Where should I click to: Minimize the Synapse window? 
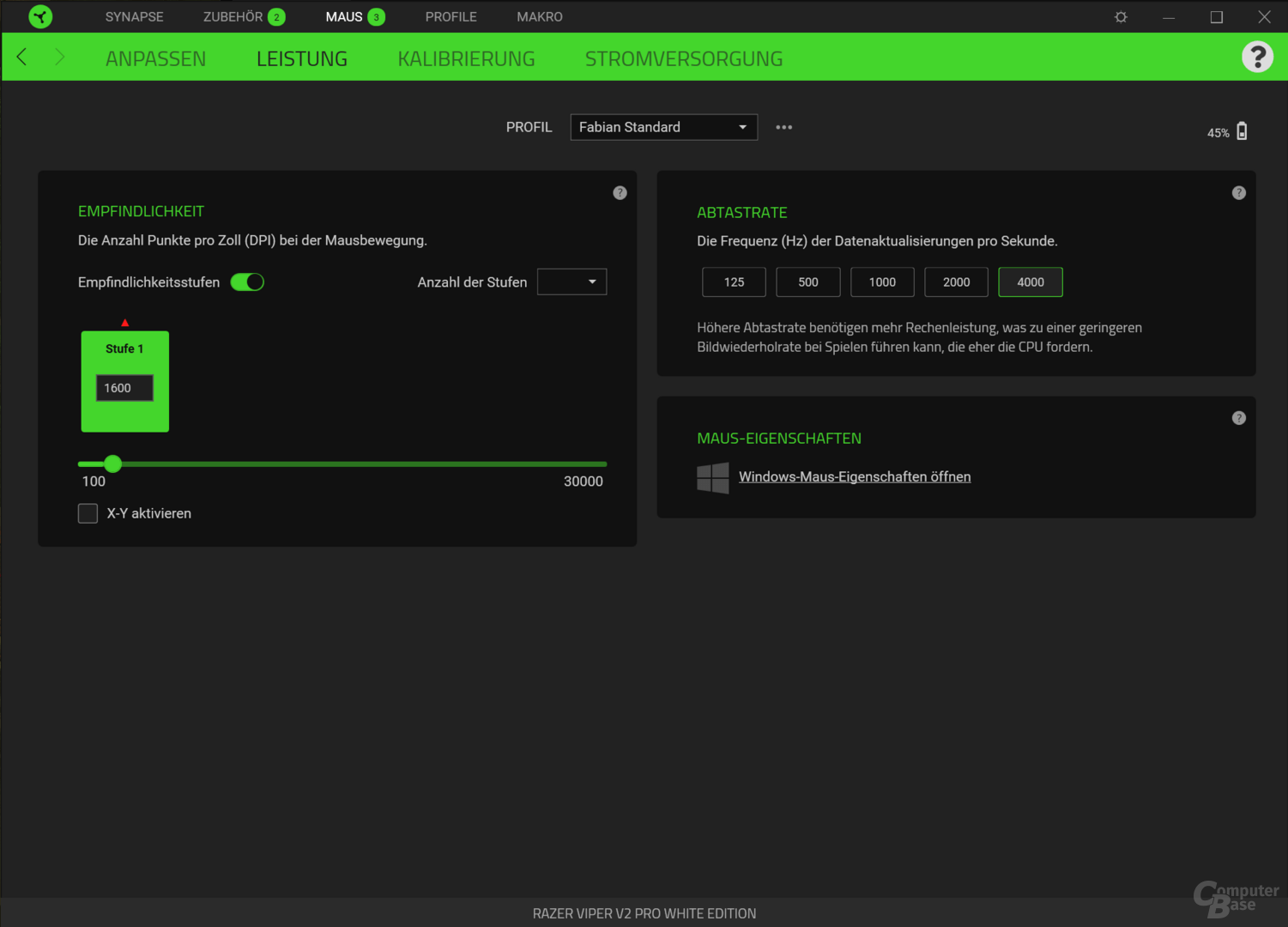point(1169,16)
